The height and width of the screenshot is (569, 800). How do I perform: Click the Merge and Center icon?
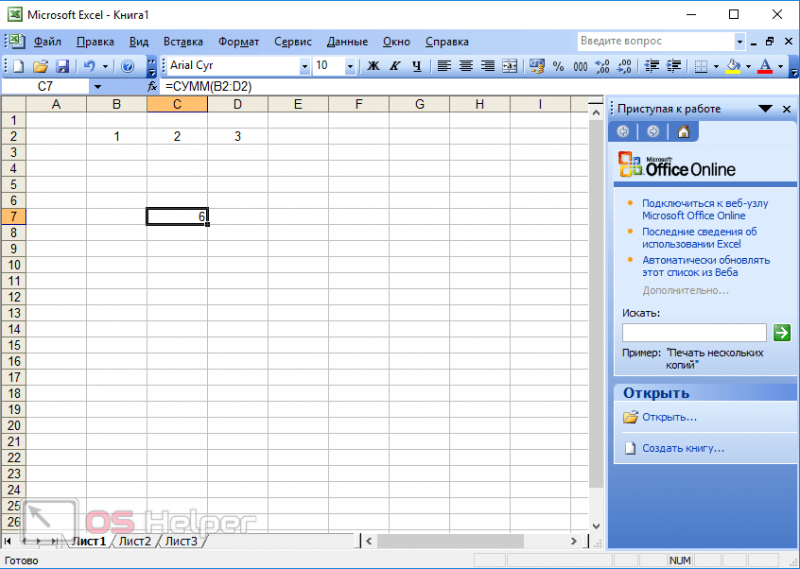509,66
